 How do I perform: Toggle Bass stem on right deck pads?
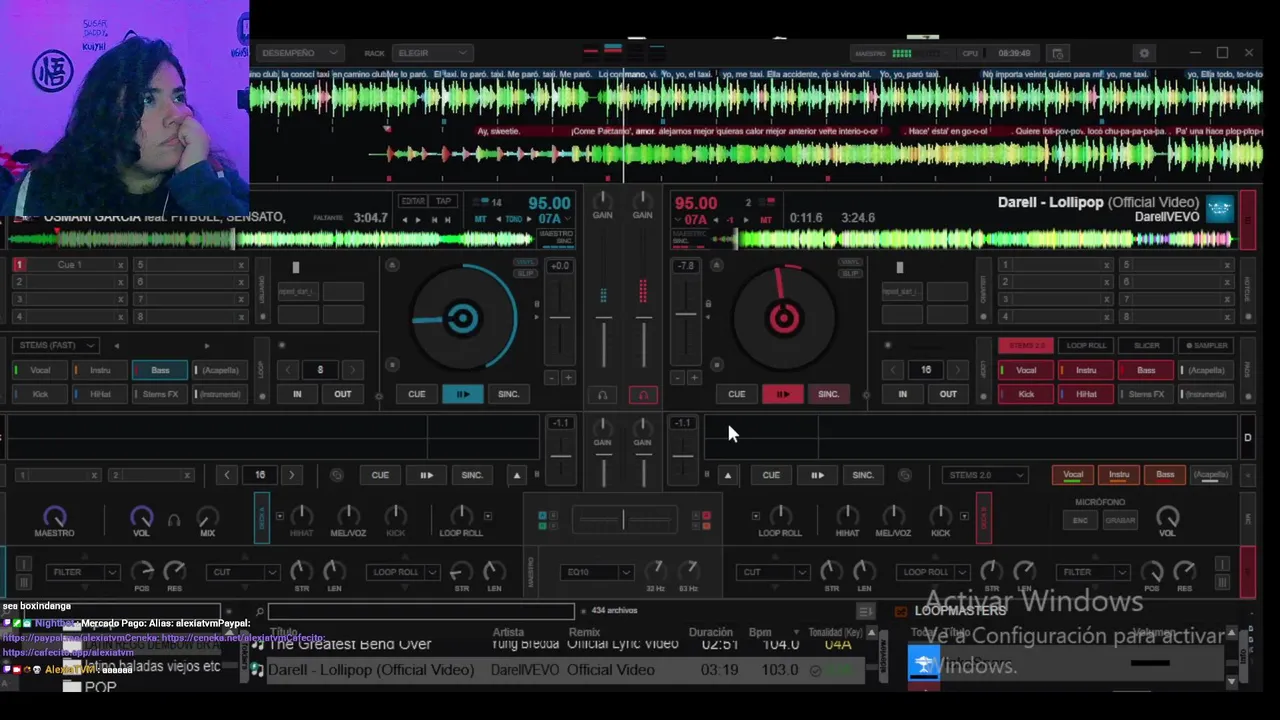click(1146, 370)
